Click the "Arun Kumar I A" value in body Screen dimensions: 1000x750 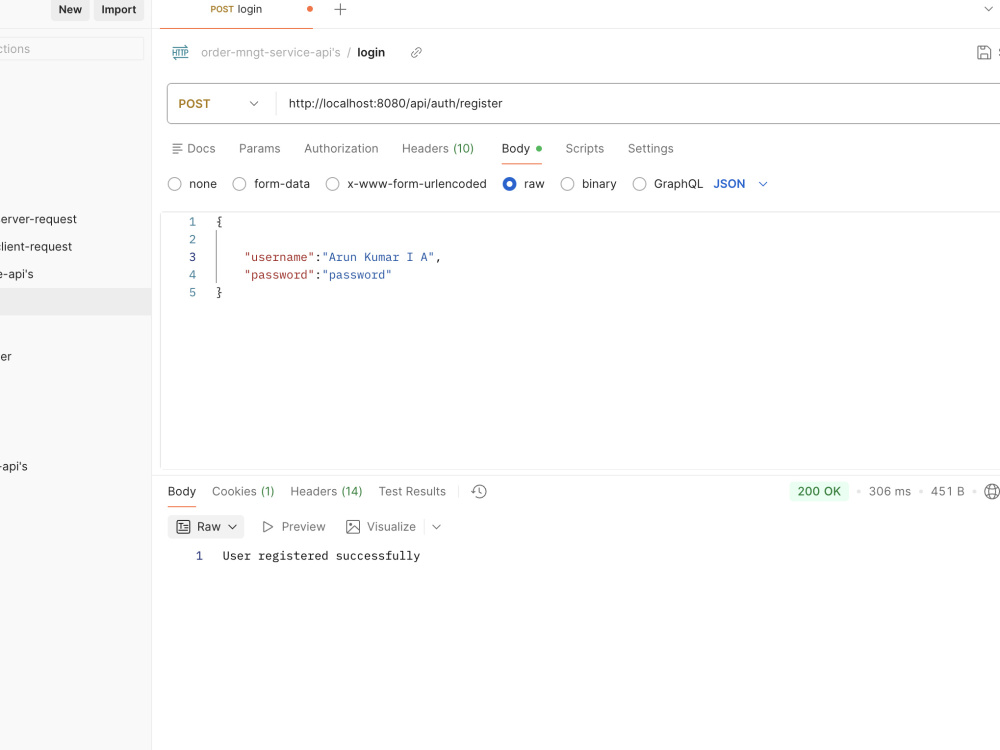pyautogui.click(x=378, y=257)
